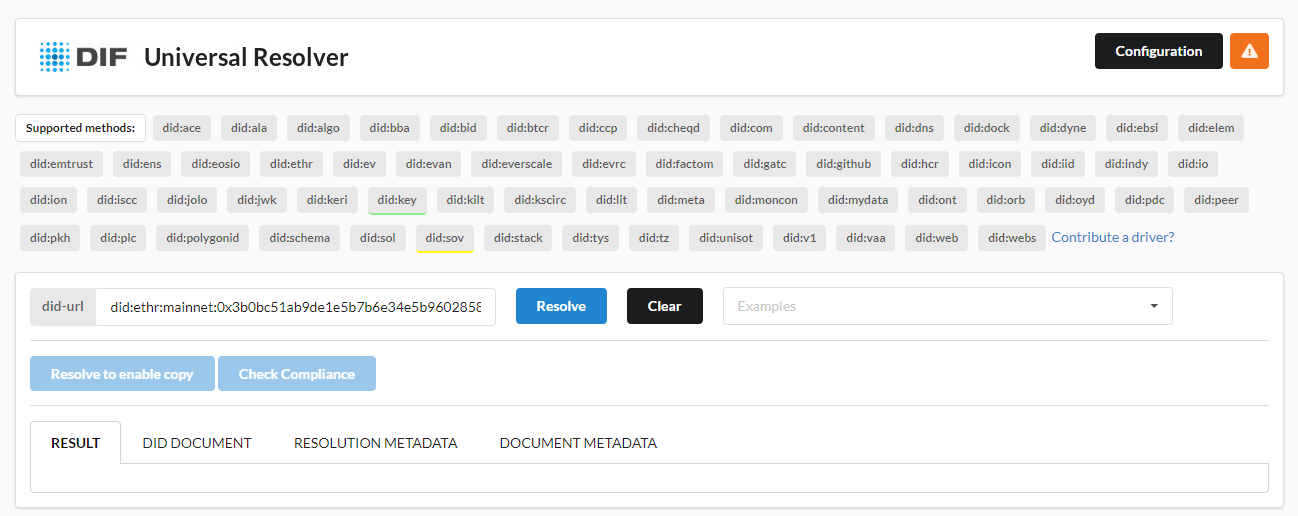Screen dimensions: 1298x516
Task: Choose the did:indy method tag
Action: point(1127,164)
